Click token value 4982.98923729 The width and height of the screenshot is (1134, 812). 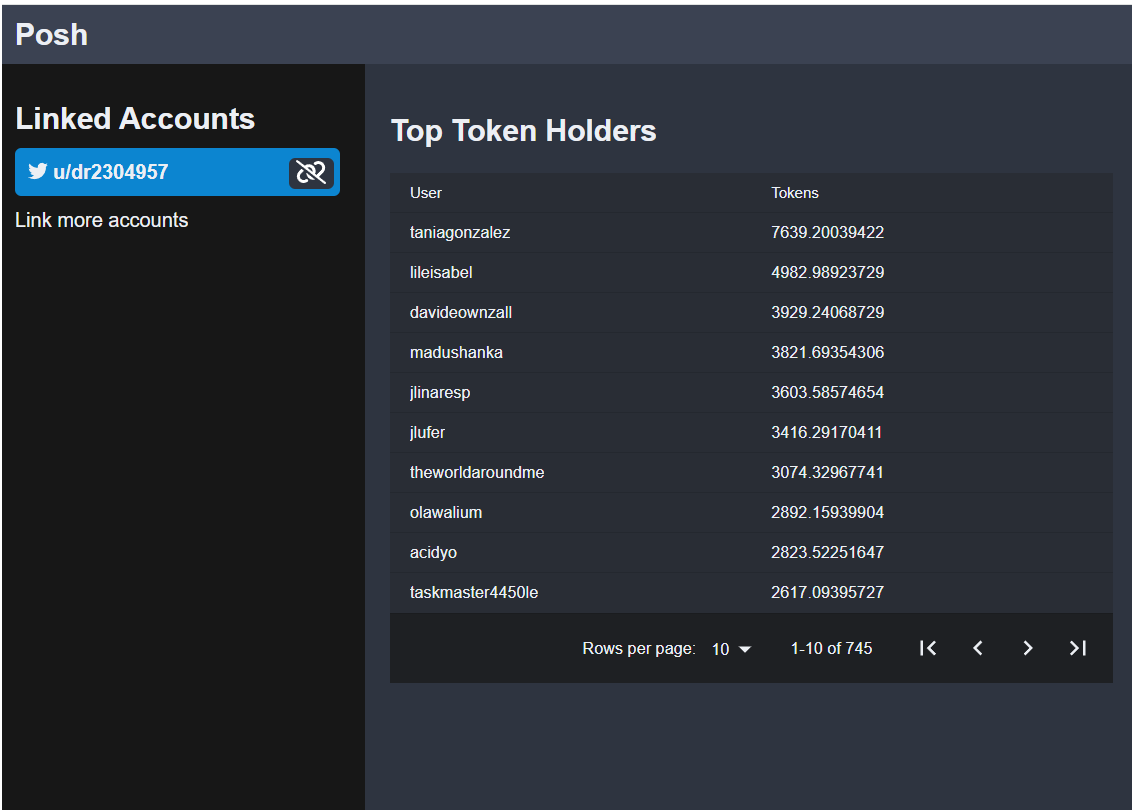pos(827,273)
